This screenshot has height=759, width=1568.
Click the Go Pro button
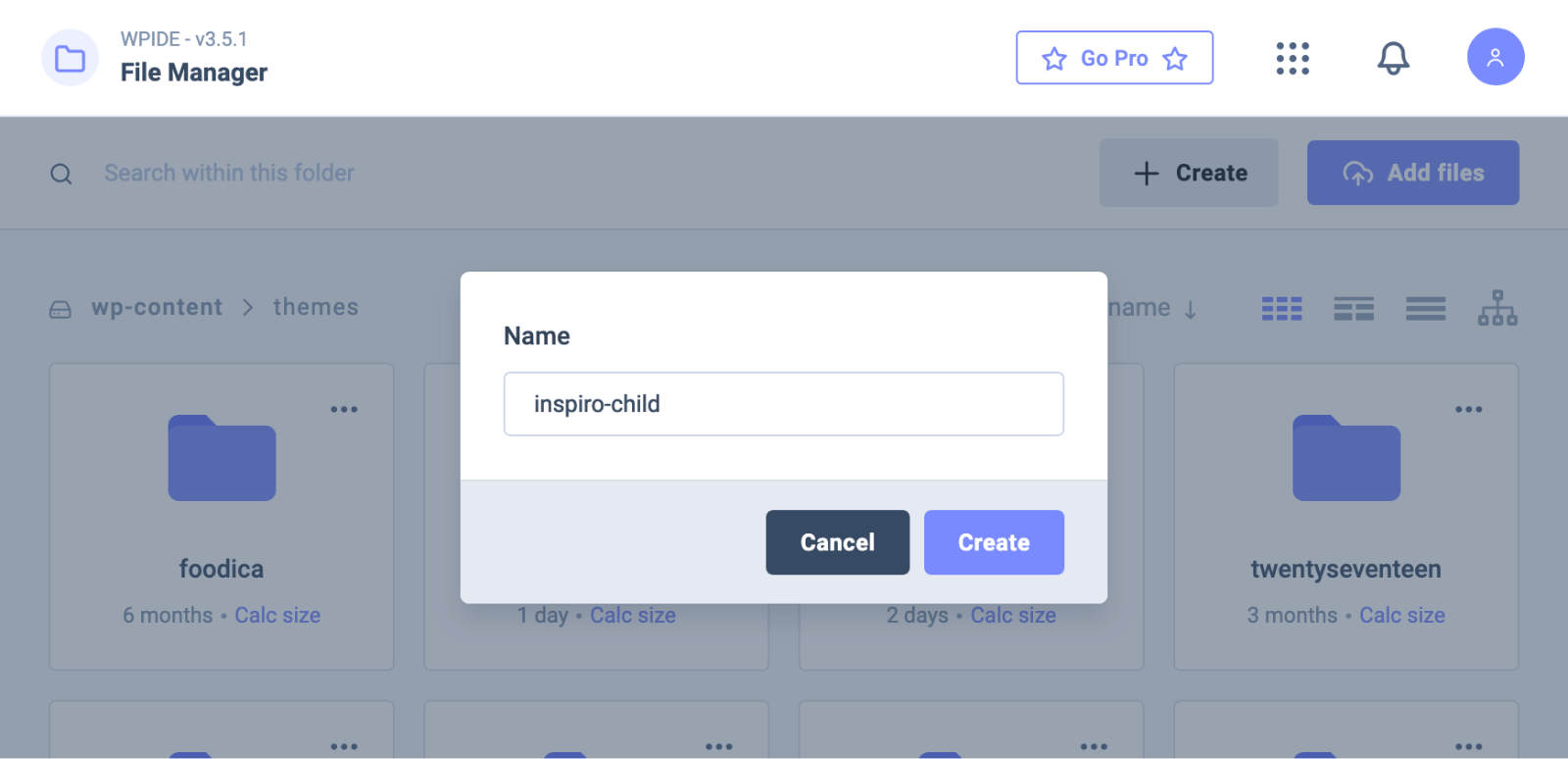[x=1114, y=58]
